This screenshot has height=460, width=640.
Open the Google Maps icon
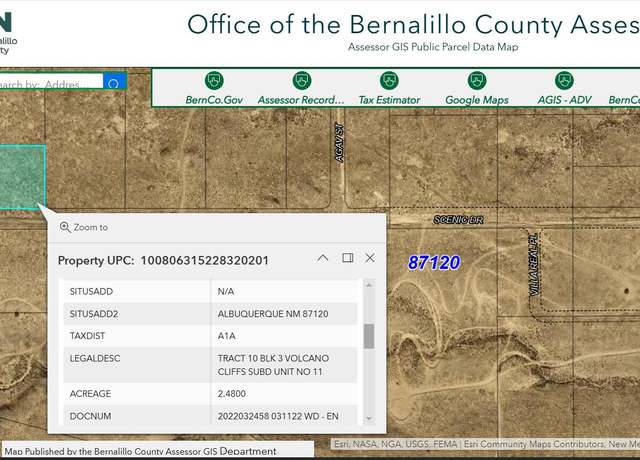(x=477, y=80)
